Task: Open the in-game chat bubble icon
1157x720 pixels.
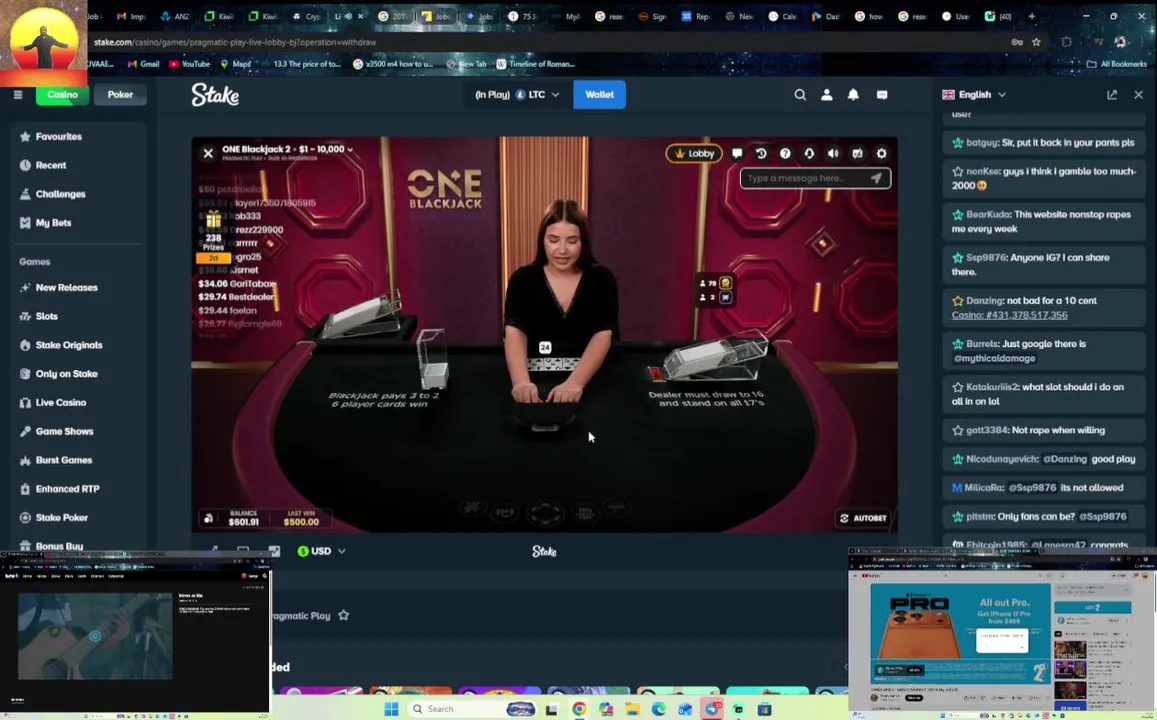Action: [736, 153]
